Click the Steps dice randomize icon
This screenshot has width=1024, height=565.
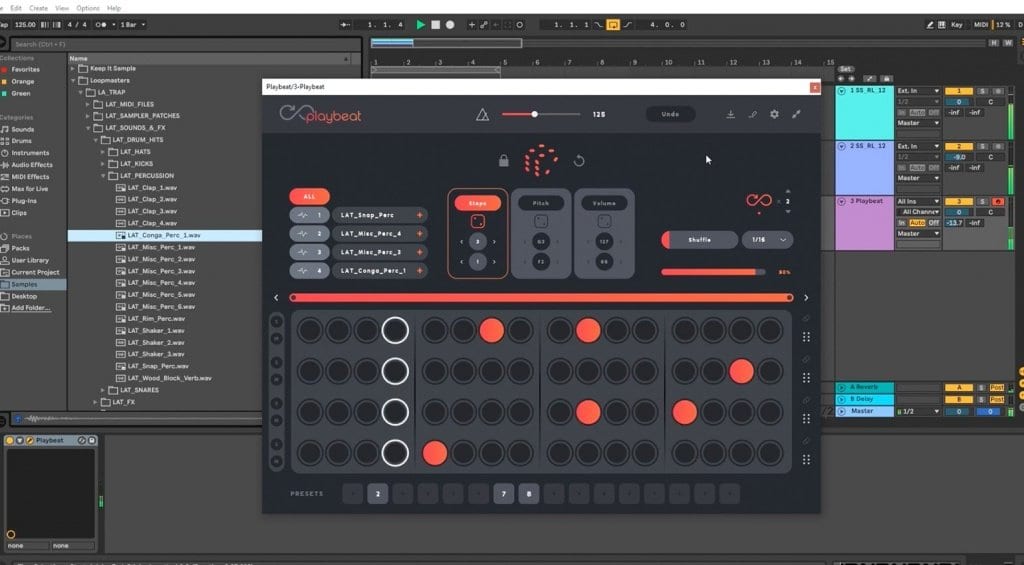click(x=477, y=221)
